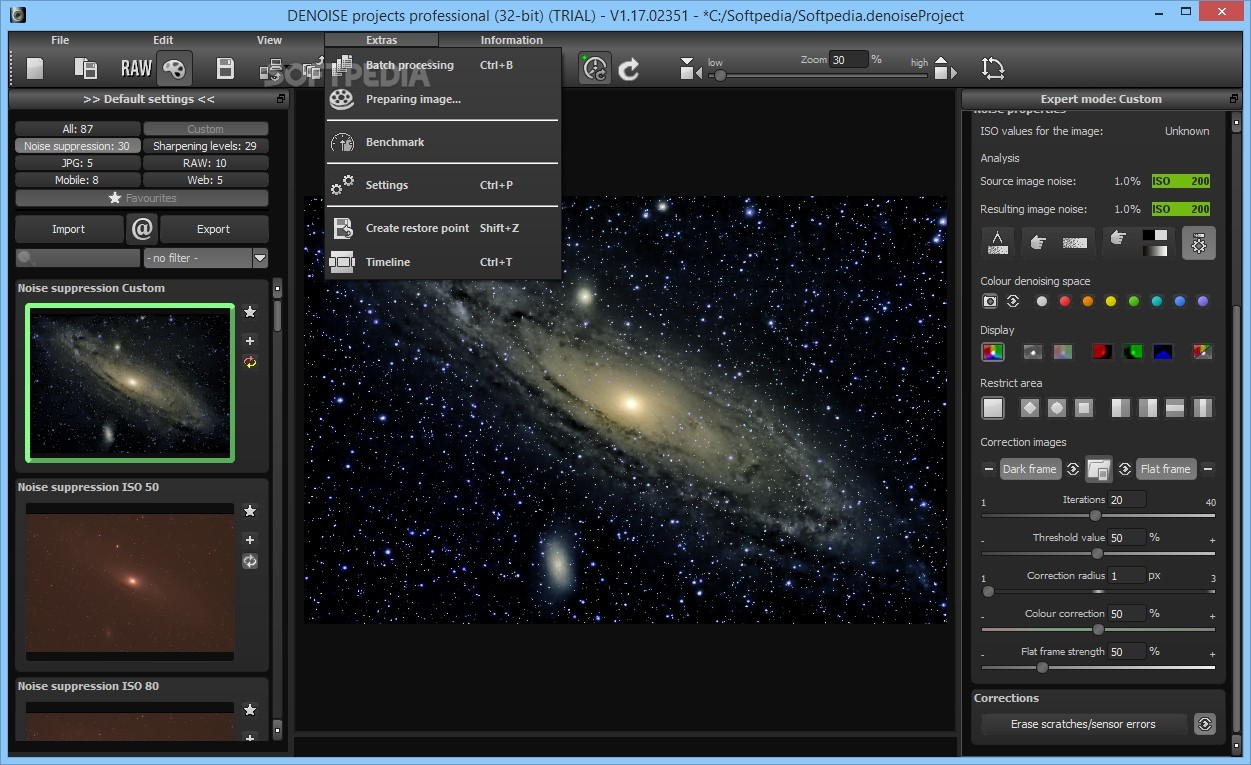The height and width of the screenshot is (765, 1251).
Task: Mark Noise suppression ISO 50 as favourite star
Action: (x=250, y=511)
